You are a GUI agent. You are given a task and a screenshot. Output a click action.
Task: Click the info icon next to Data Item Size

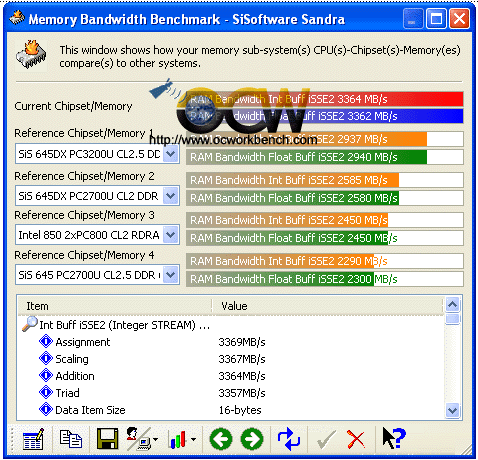pyautogui.click(x=46, y=409)
